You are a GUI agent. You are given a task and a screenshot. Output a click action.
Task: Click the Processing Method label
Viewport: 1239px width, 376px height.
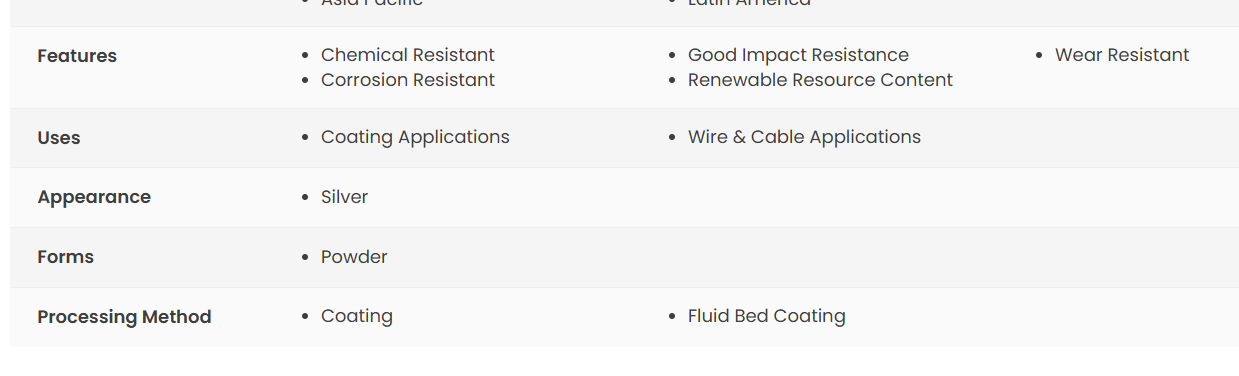pos(124,317)
